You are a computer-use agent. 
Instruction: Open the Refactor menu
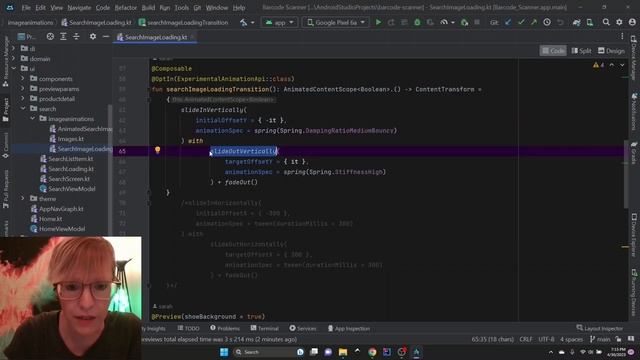tap(126, 8)
